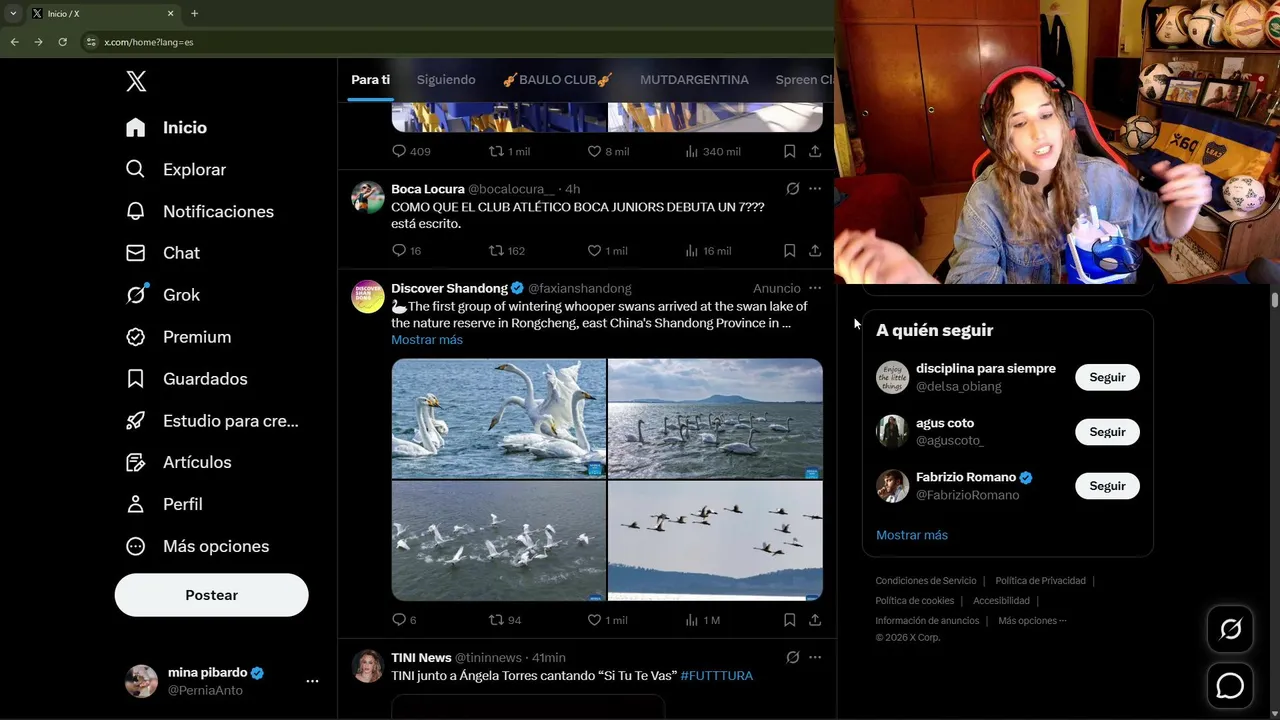This screenshot has height=720, width=1280.
Task: Go back in browser history
Action: 14,42
